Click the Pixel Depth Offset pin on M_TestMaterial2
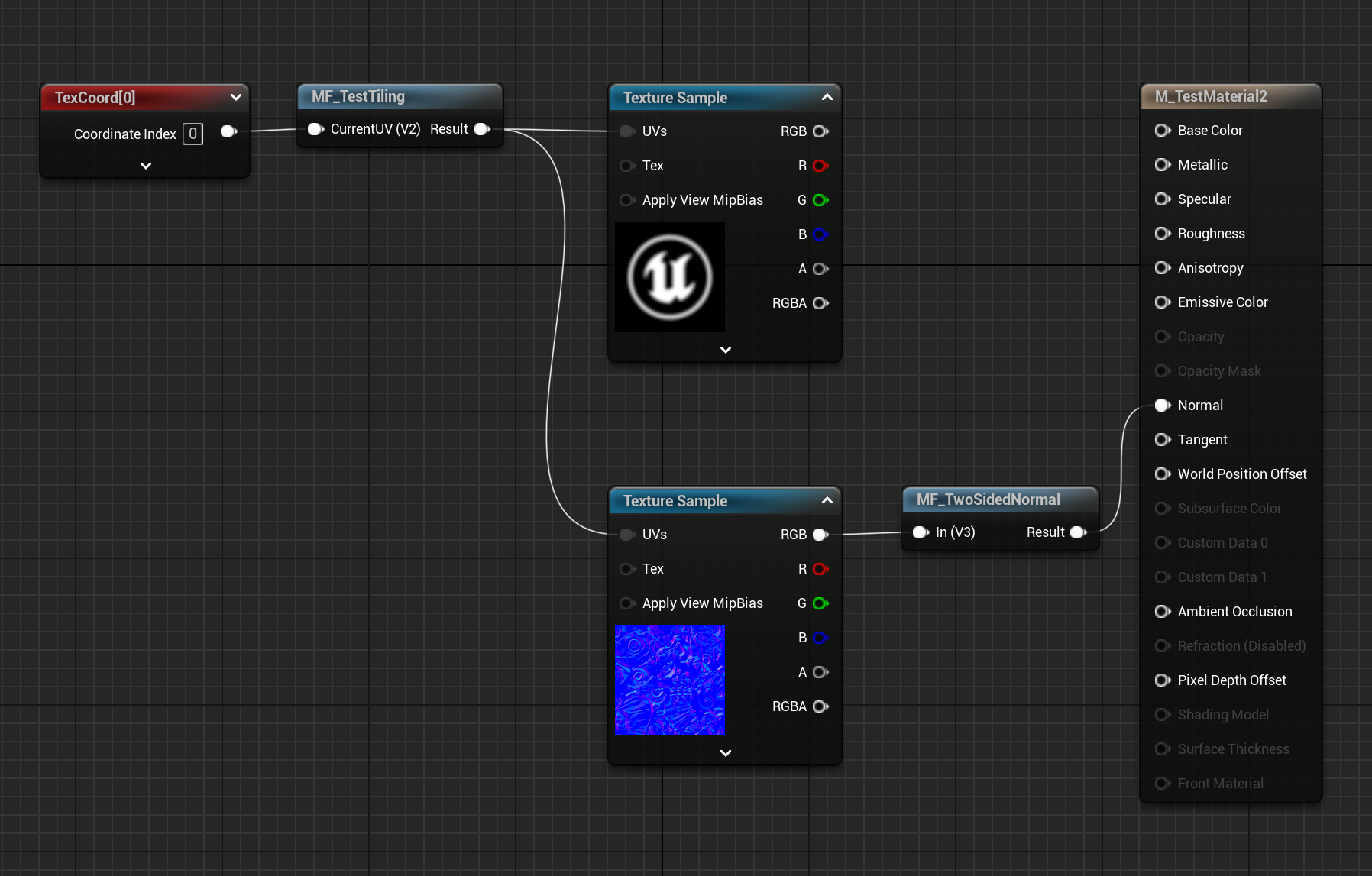1372x876 pixels. coord(1163,680)
